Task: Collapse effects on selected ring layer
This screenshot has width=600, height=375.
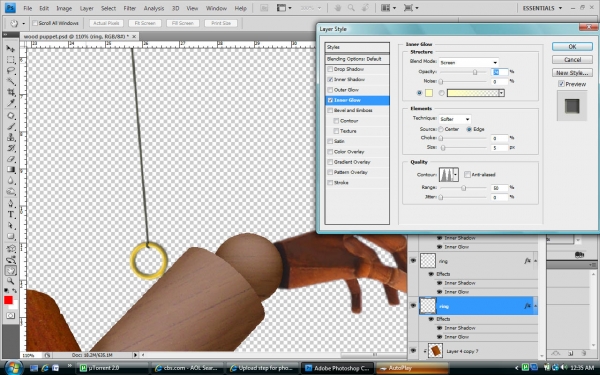Action: click(x=535, y=306)
